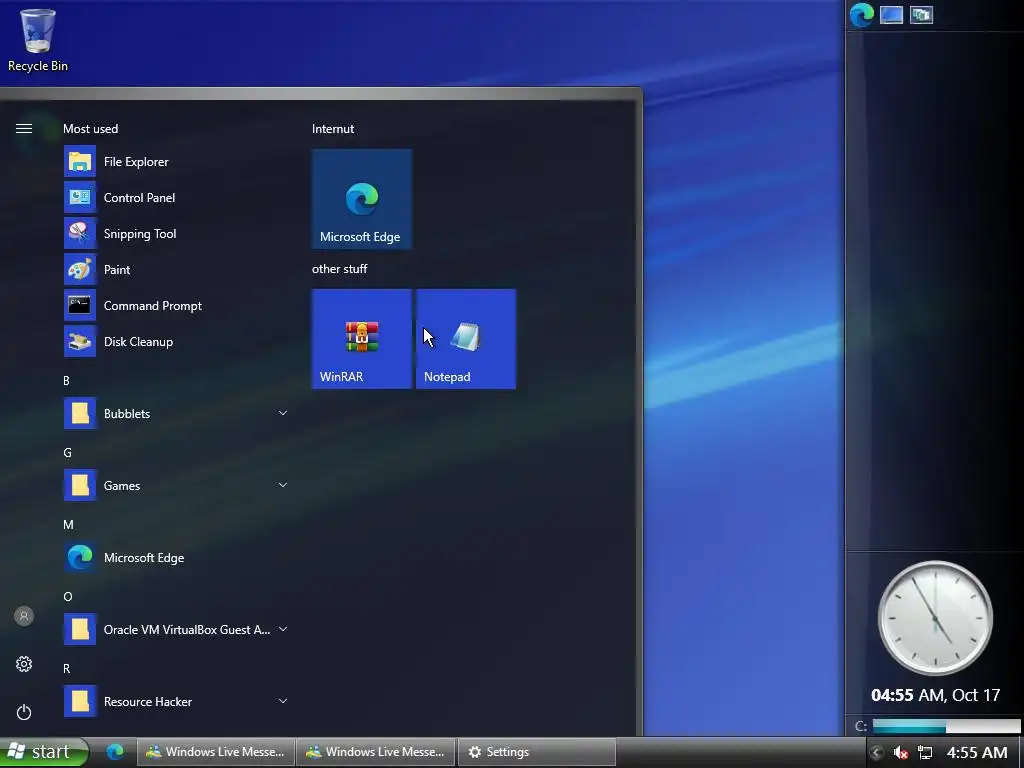Click the window switcher icon in sidebar
1024x768 pixels.
point(921,14)
